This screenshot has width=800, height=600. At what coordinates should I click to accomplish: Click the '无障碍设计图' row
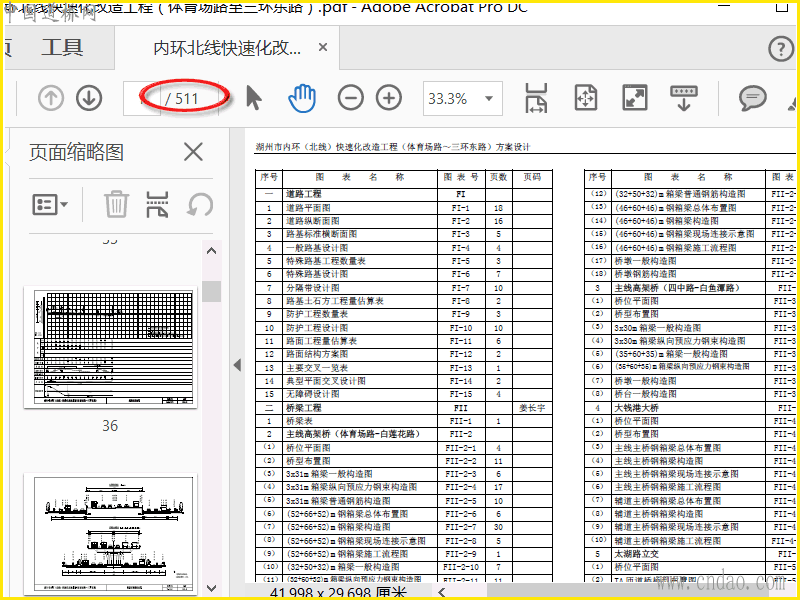tap(313, 394)
